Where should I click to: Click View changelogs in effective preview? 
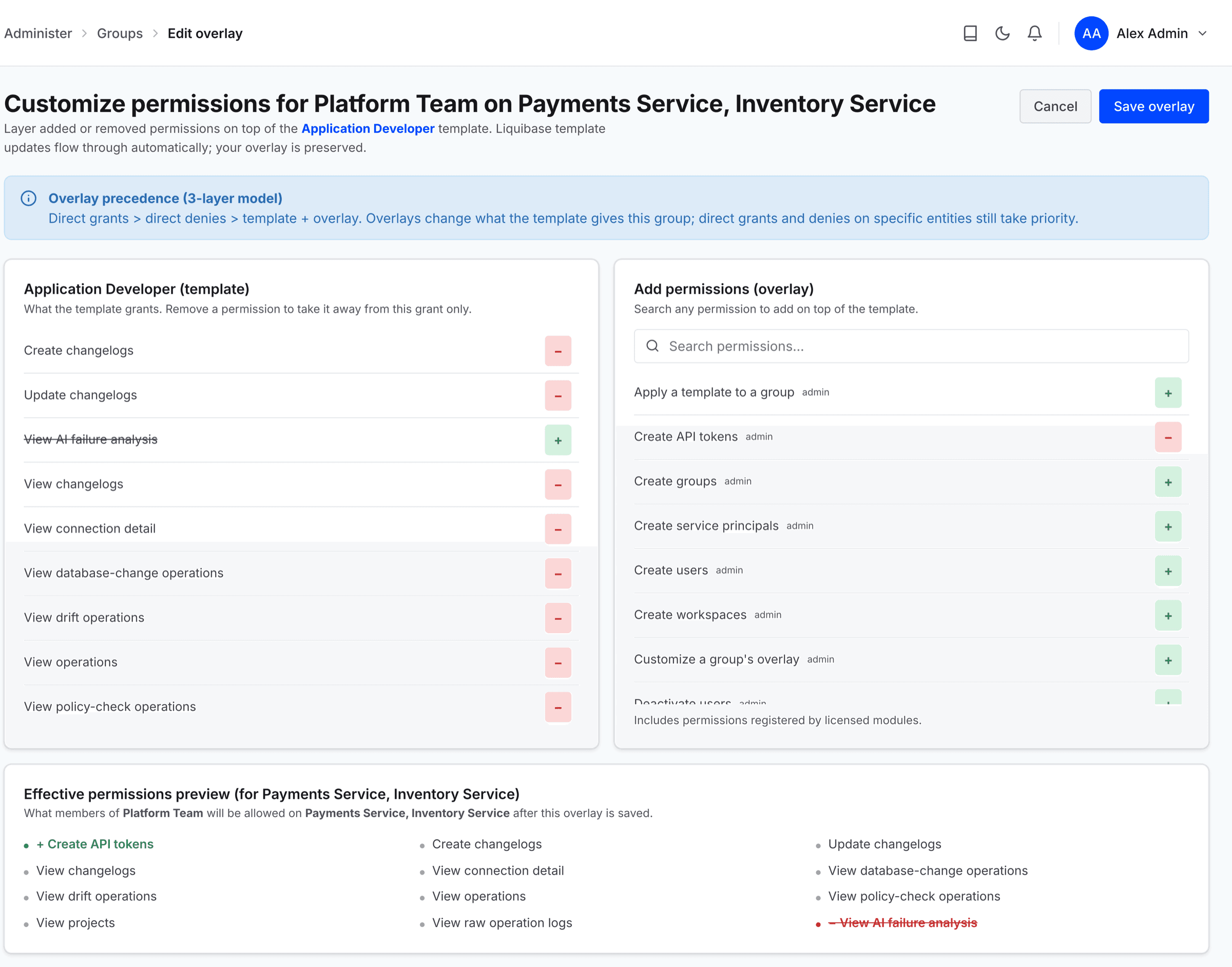coord(86,870)
